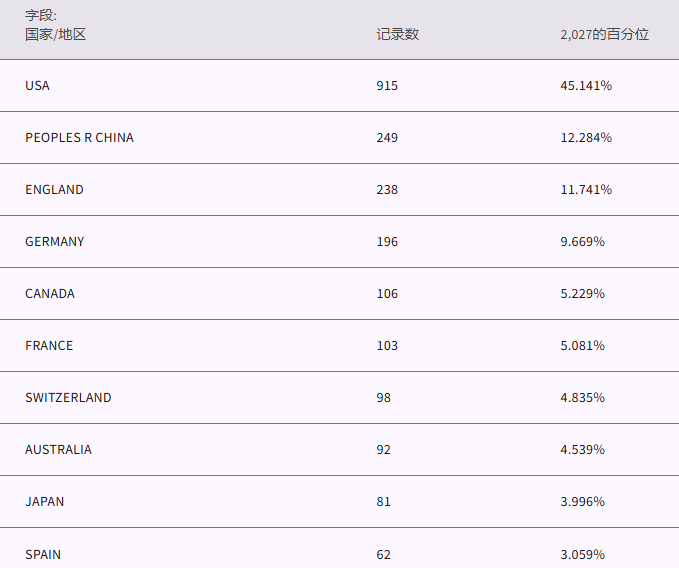Click the 11.741% percentage value

click(586, 190)
